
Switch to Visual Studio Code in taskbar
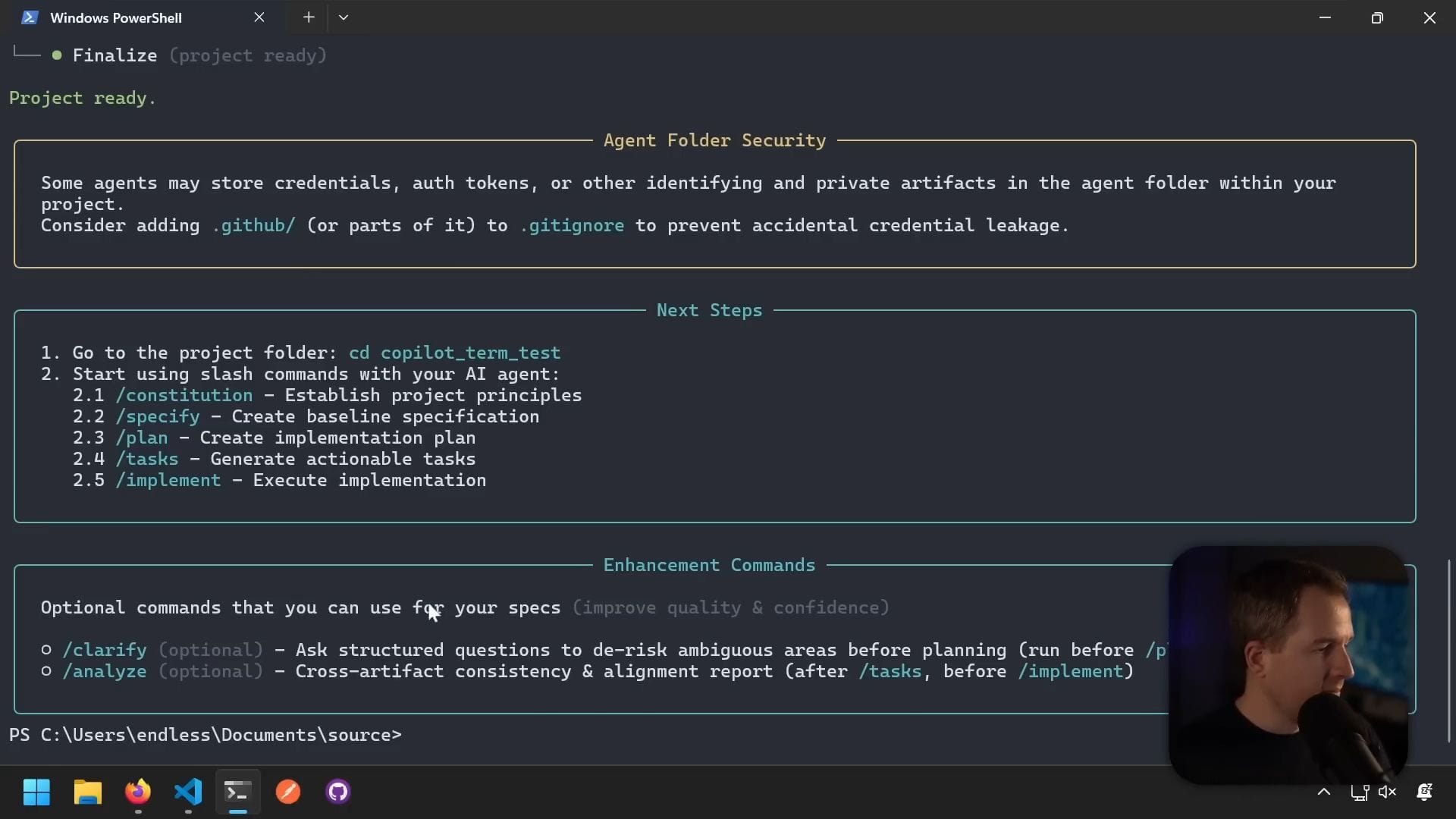click(x=188, y=792)
